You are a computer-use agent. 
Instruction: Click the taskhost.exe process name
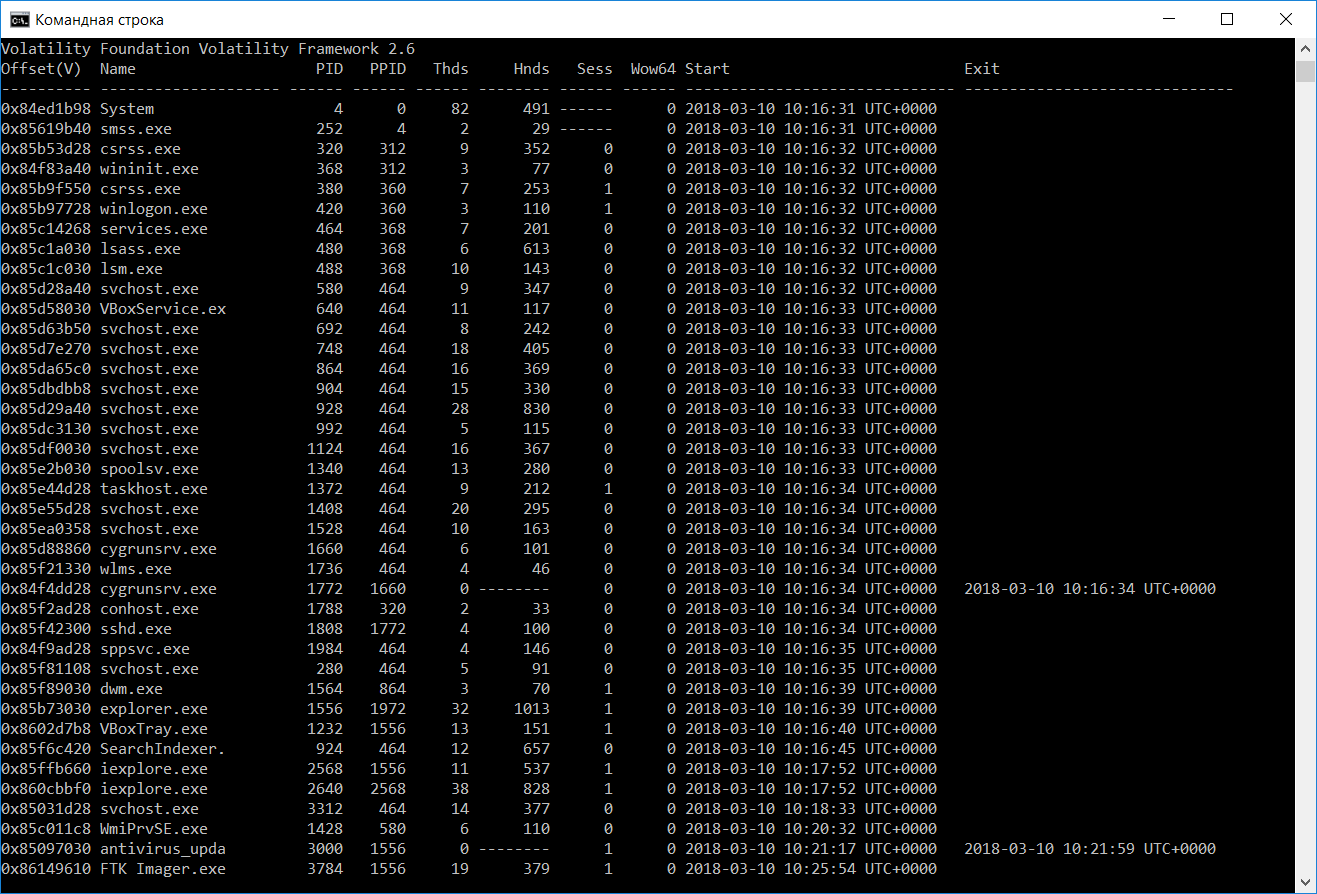pos(154,489)
